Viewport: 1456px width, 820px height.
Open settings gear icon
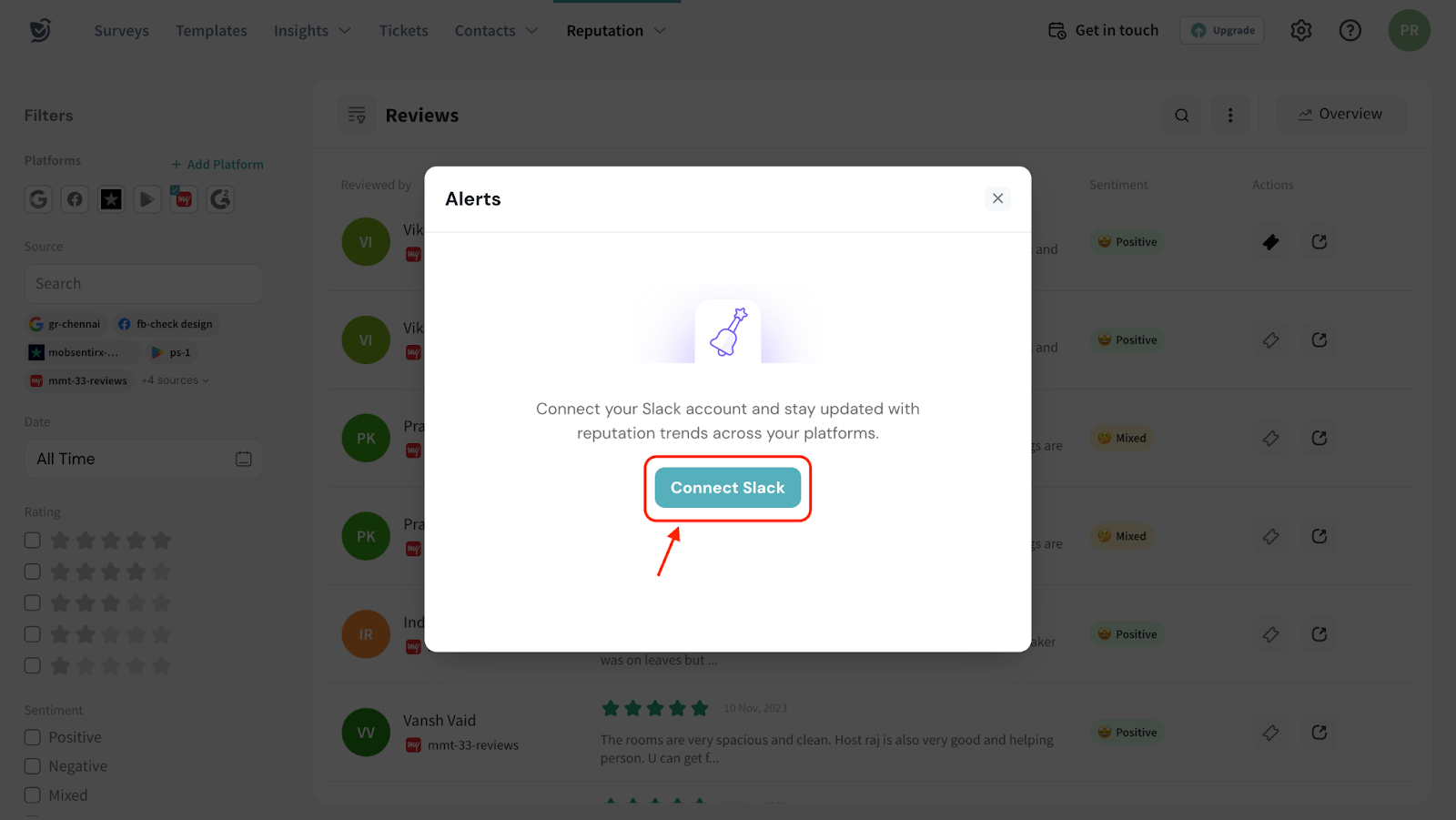pos(1301,31)
